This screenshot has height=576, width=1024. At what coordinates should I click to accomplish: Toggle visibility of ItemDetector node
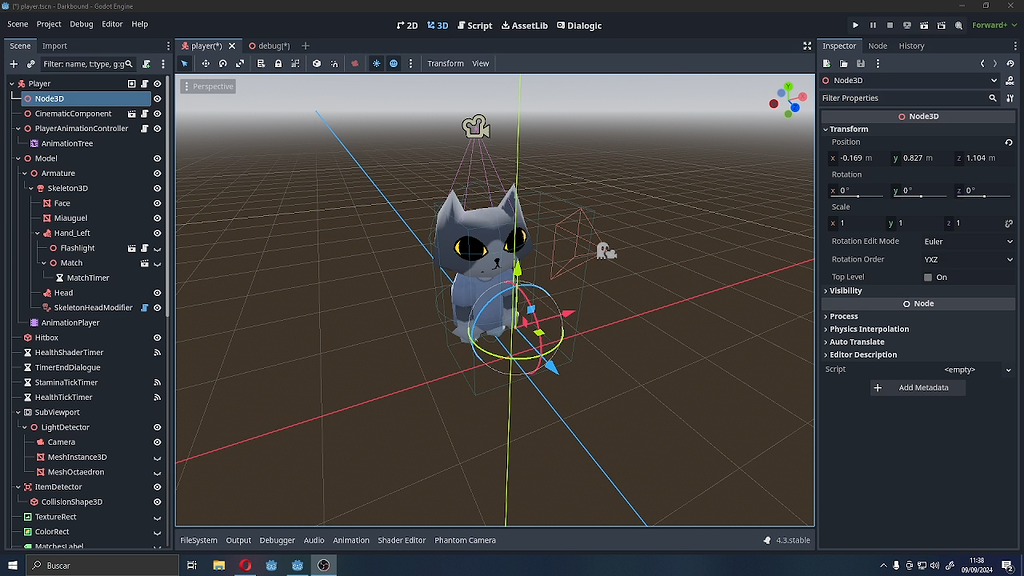pos(157,487)
